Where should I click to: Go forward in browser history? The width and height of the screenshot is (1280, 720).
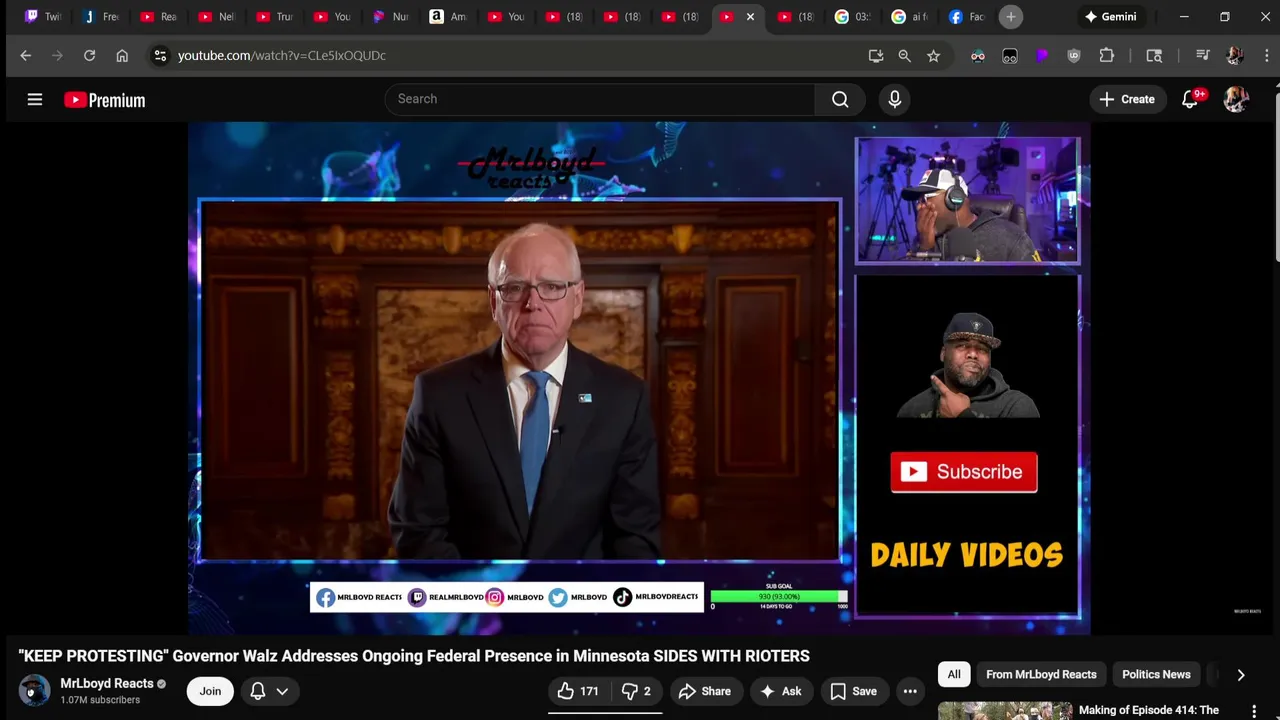click(x=57, y=56)
